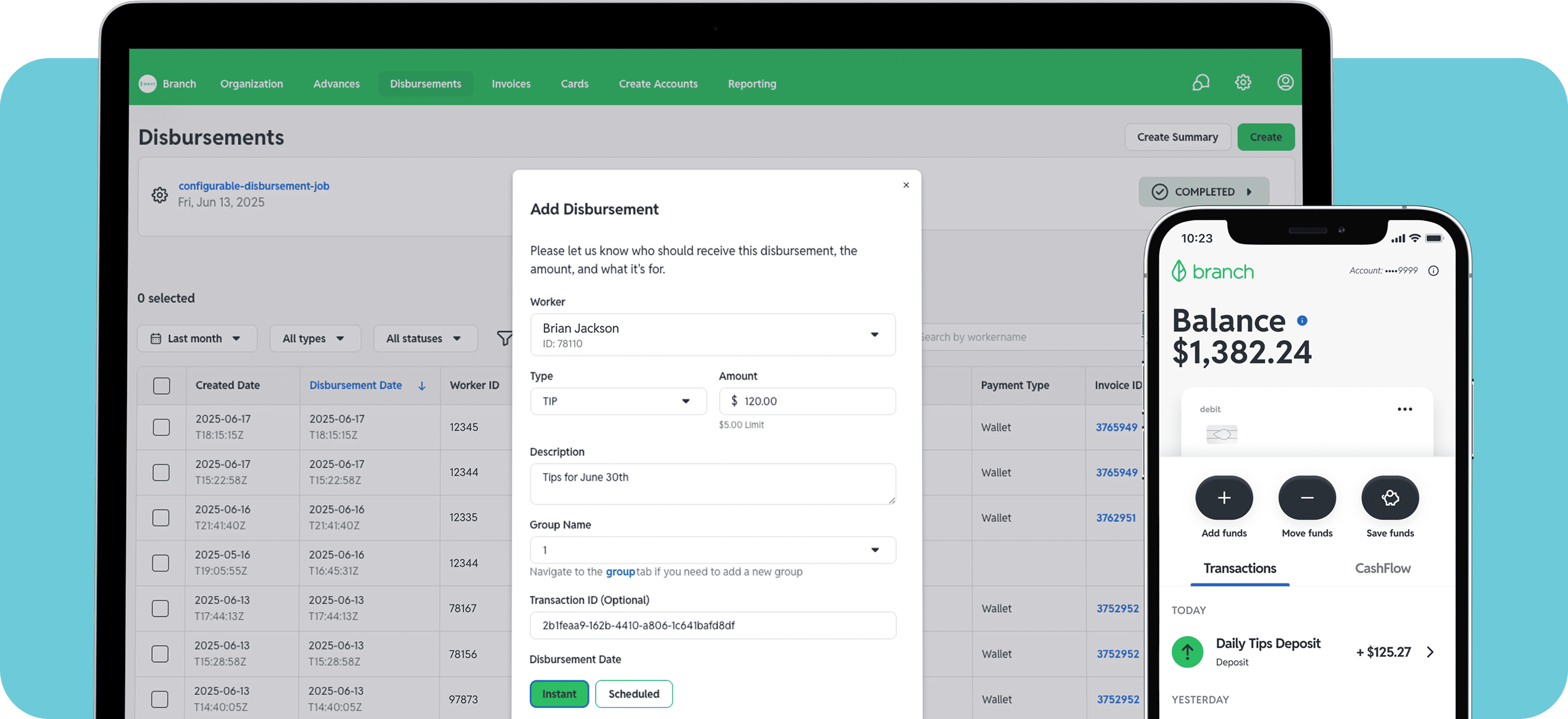Tap the Save funds piggy bank icon
Screen dimensions: 1568x719
(x=1389, y=498)
